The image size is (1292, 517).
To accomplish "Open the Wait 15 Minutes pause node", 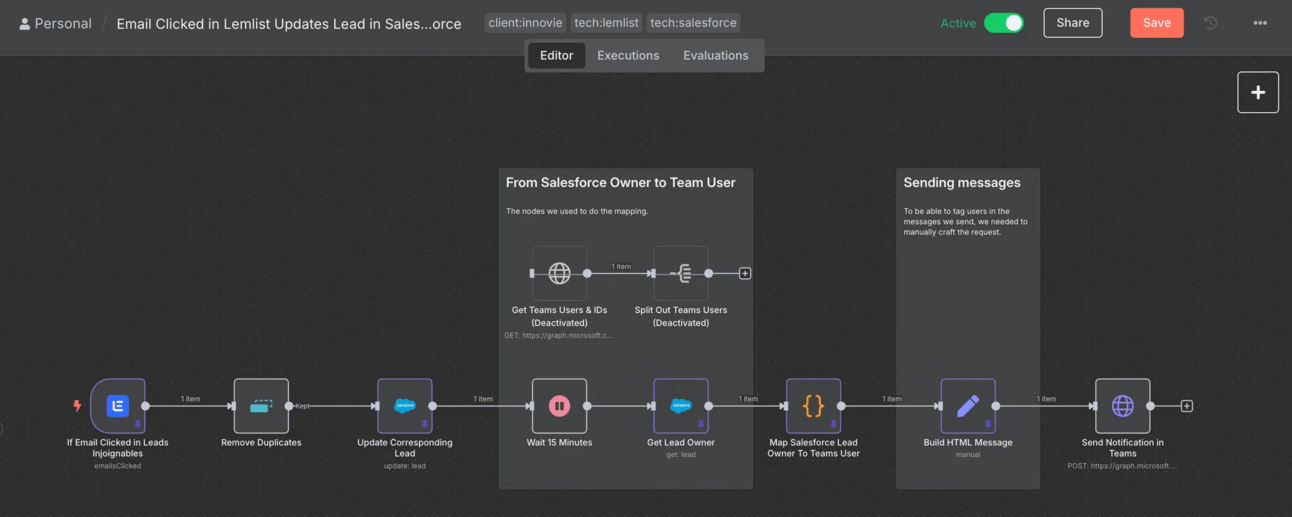I will pyautogui.click(x=559, y=406).
